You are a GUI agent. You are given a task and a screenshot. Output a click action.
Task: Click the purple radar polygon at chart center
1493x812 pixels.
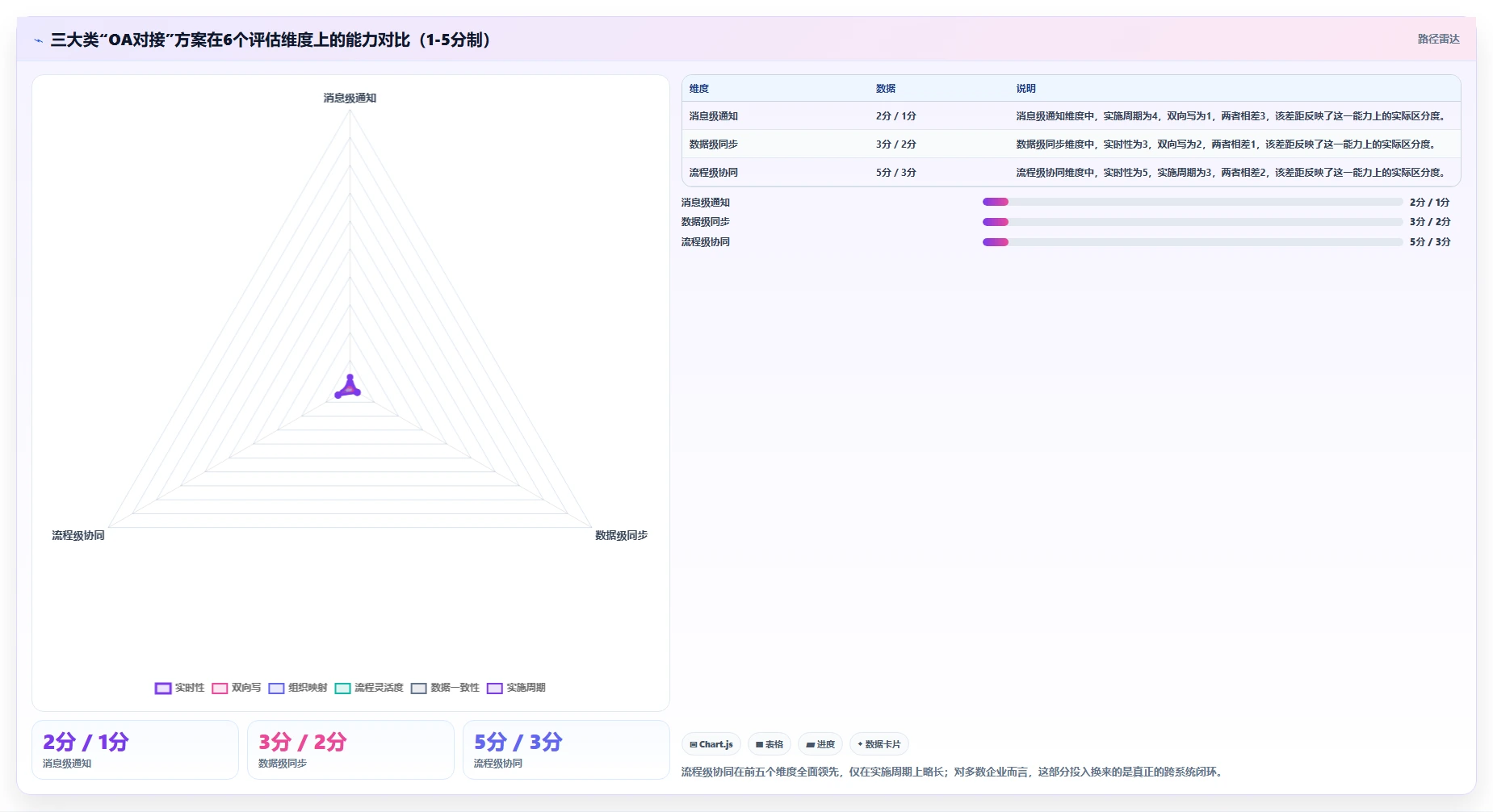click(x=349, y=388)
